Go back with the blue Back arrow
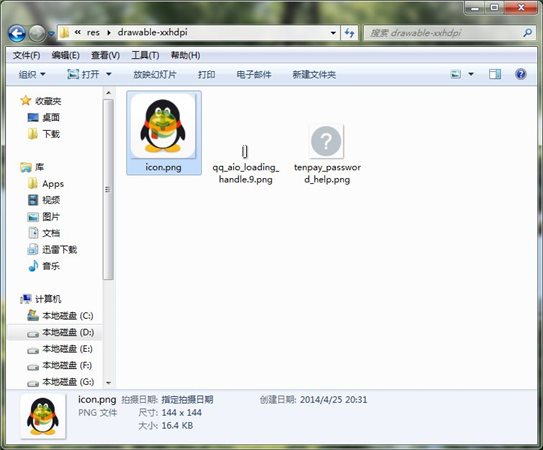 tap(17, 34)
